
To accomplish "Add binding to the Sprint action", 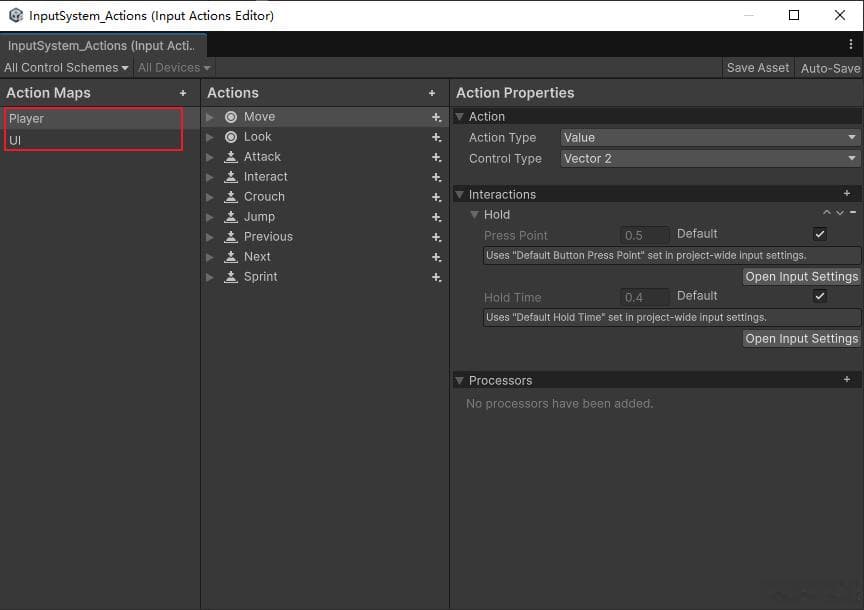I will 436,278.
